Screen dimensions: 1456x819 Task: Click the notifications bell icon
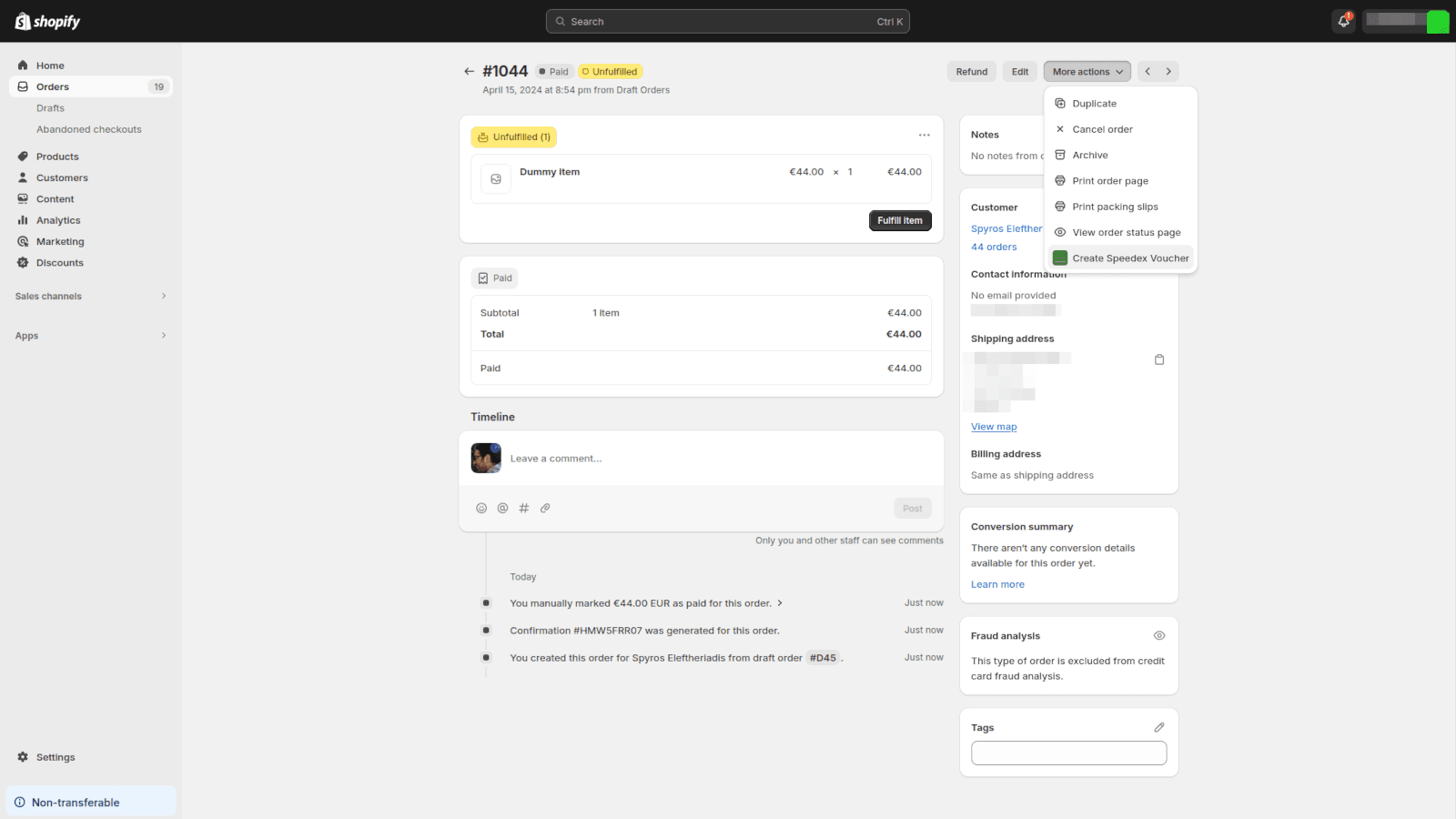point(1343,21)
